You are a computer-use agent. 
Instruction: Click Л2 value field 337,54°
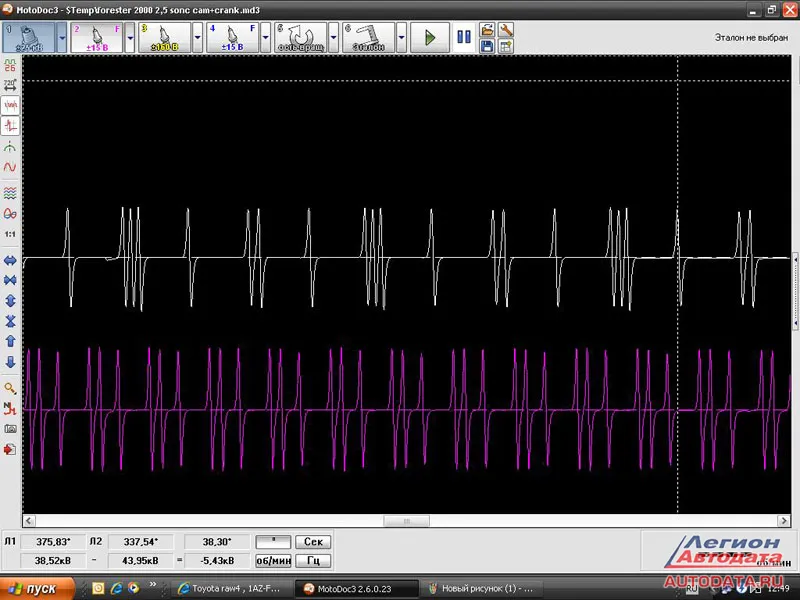(x=141, y=542)
